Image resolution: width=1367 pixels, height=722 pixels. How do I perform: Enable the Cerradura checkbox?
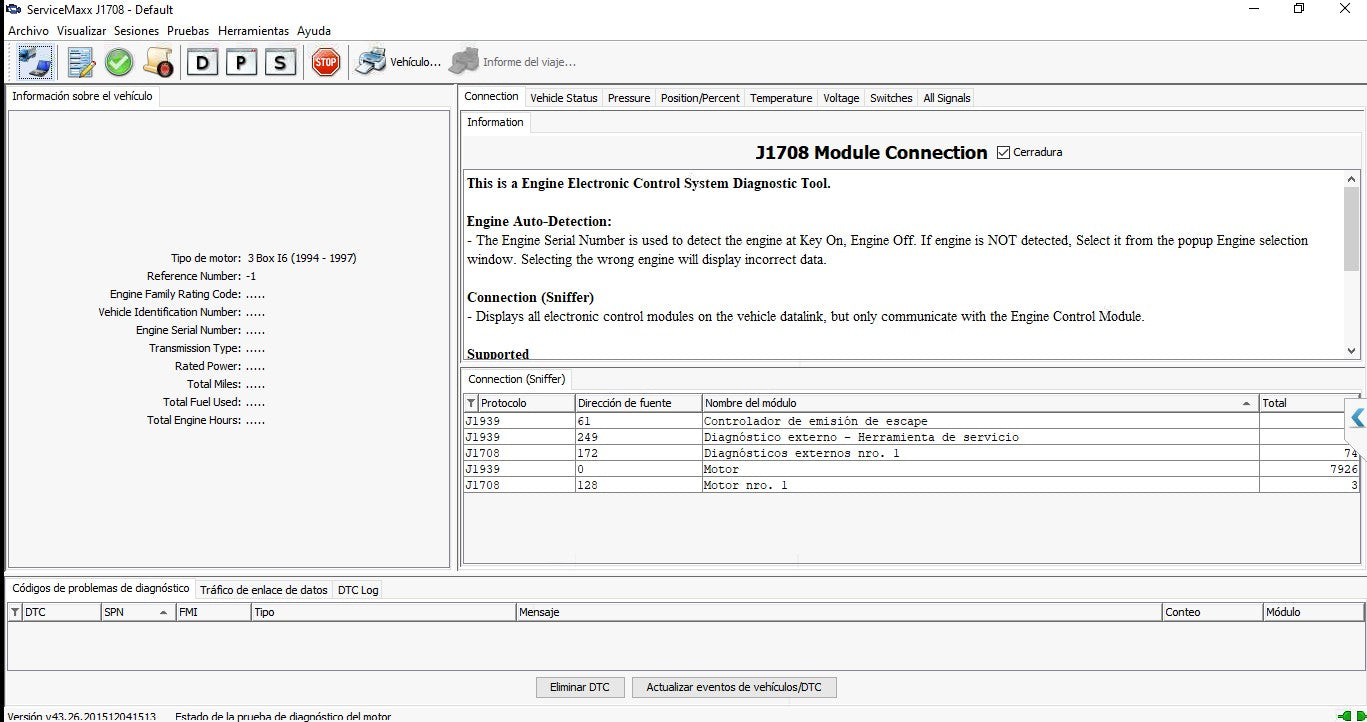(1001, 152)
